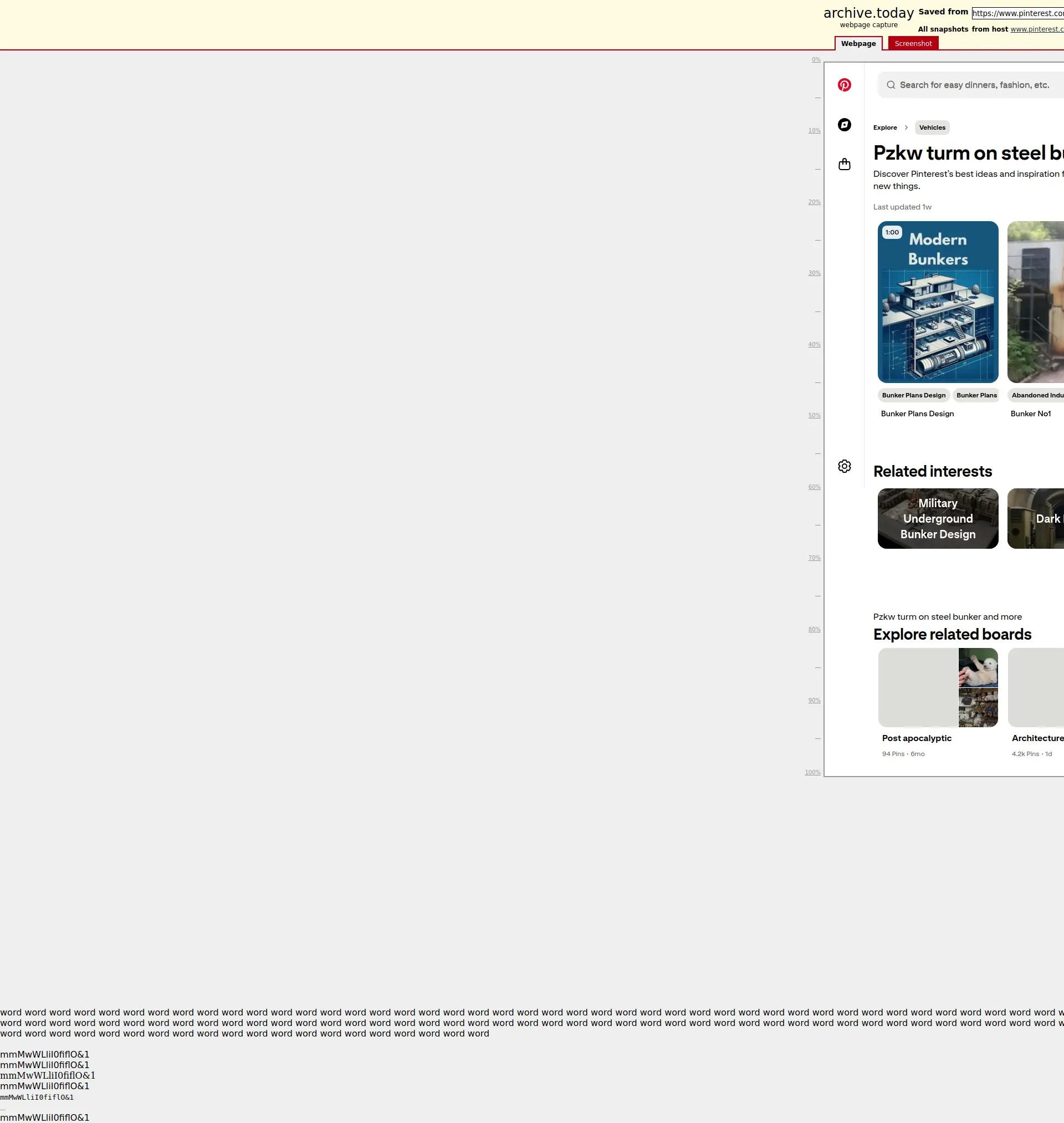Jump to the 50% page marker
Image resolution: width=1064 pixels, height=1123 pixels.
(814, 416)
